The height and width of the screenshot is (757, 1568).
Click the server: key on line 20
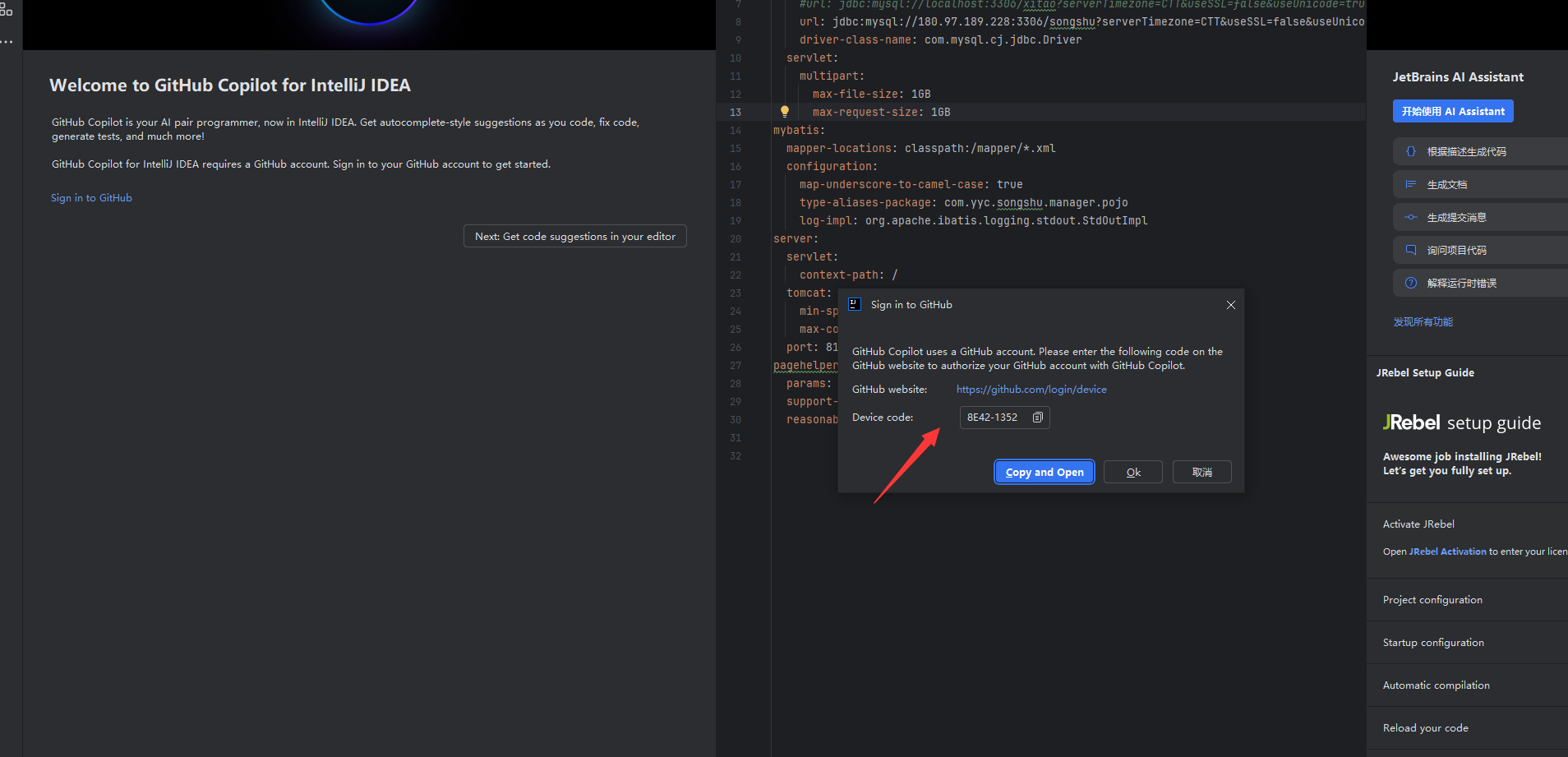(x=796, y=239)
